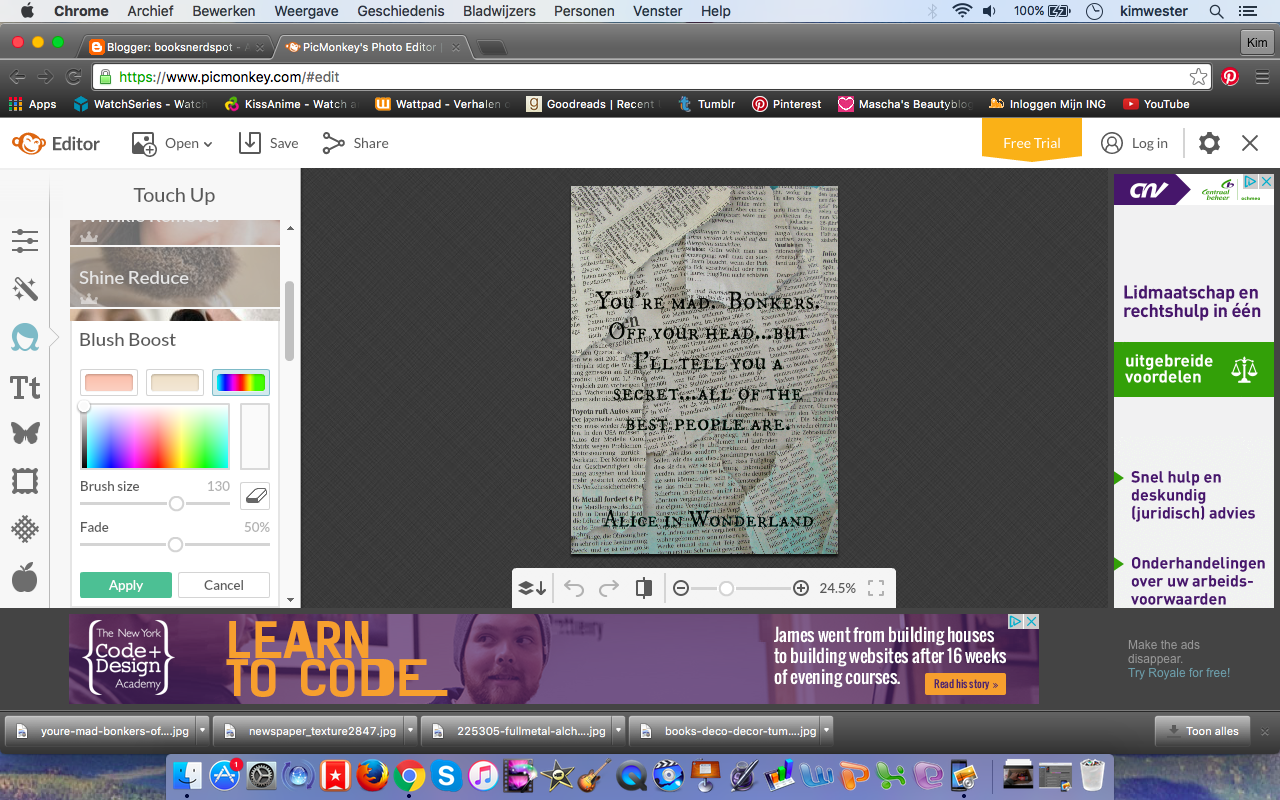
Task: Toggle the before/after compare view icon
Action: pos(644,588)
